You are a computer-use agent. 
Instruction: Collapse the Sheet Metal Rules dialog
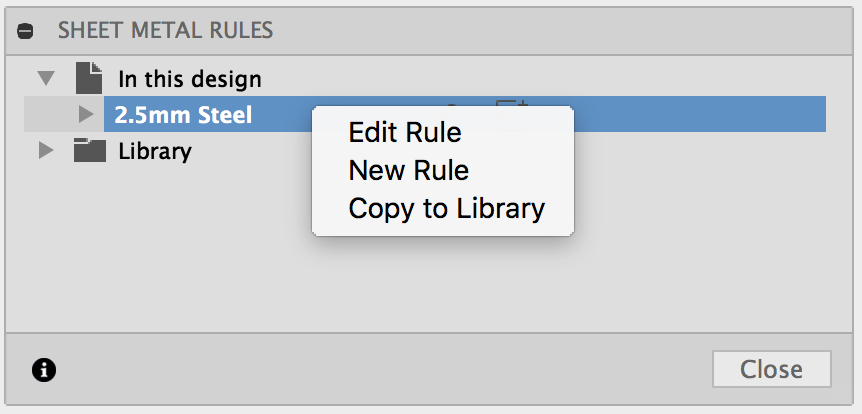[28, 30]
